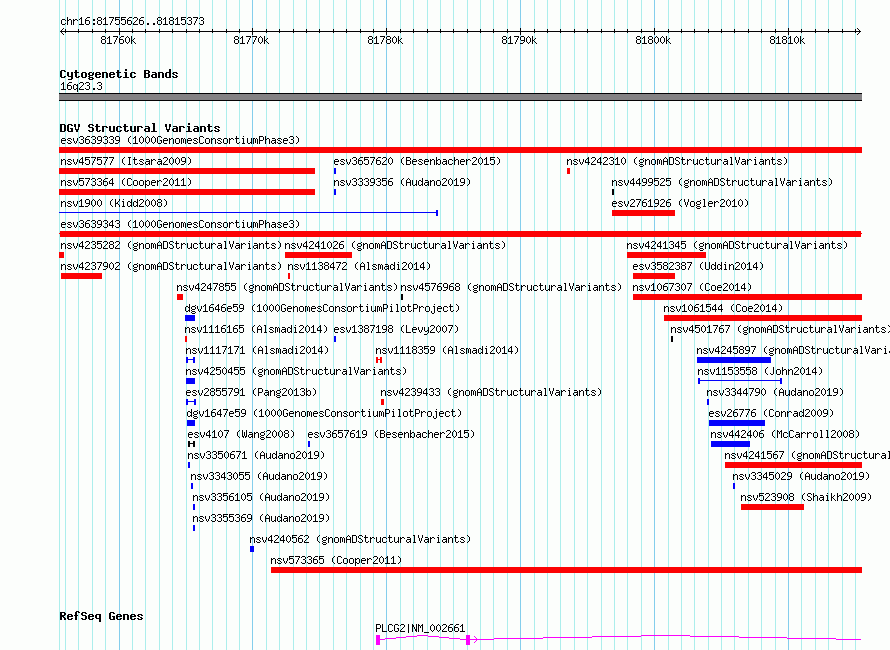Click the nsv4501767 gnomAD label
This screenshot has height=650, width=890.
pos(780,329)
